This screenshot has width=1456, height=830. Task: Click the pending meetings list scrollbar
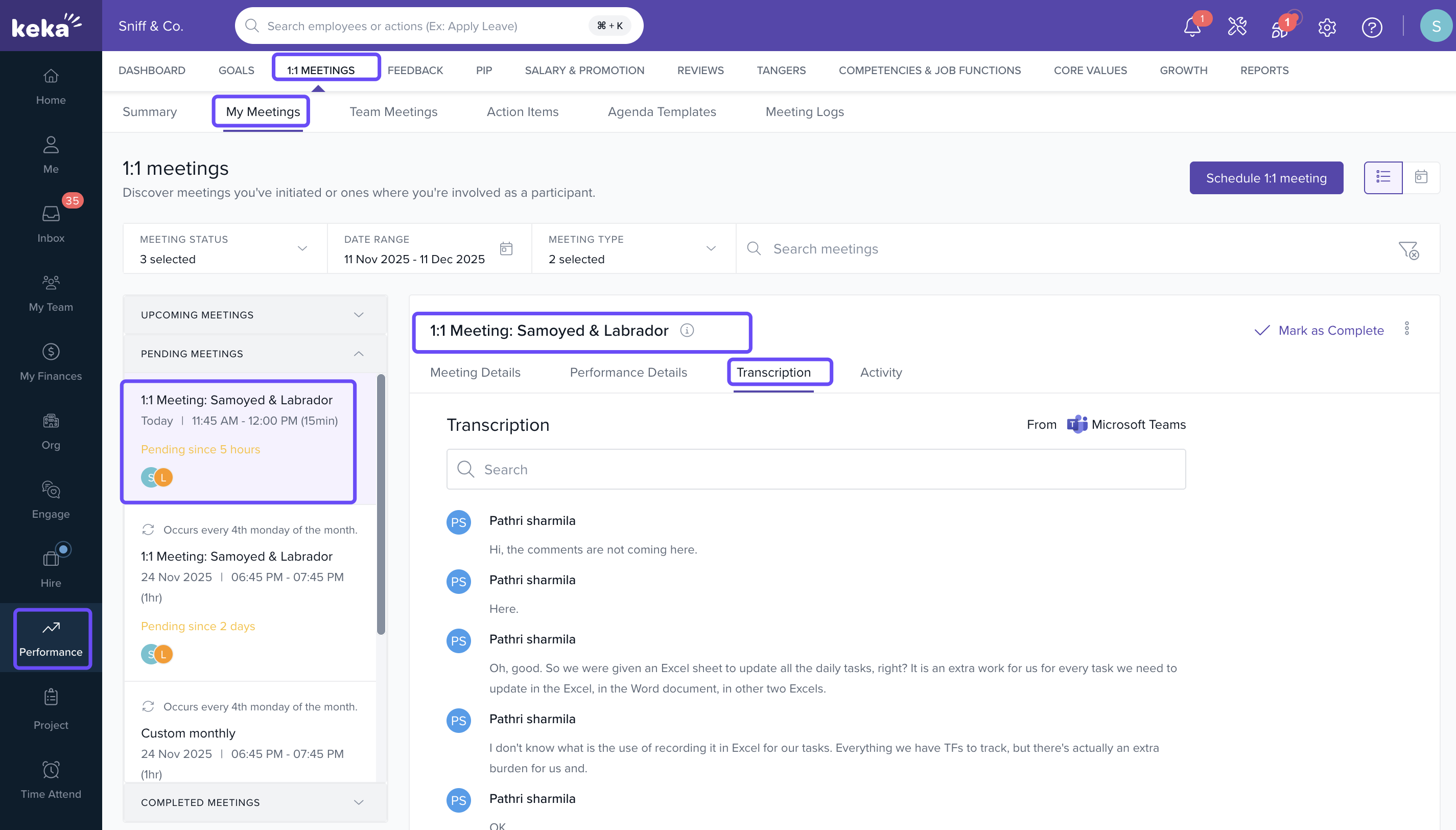[381, 504]
